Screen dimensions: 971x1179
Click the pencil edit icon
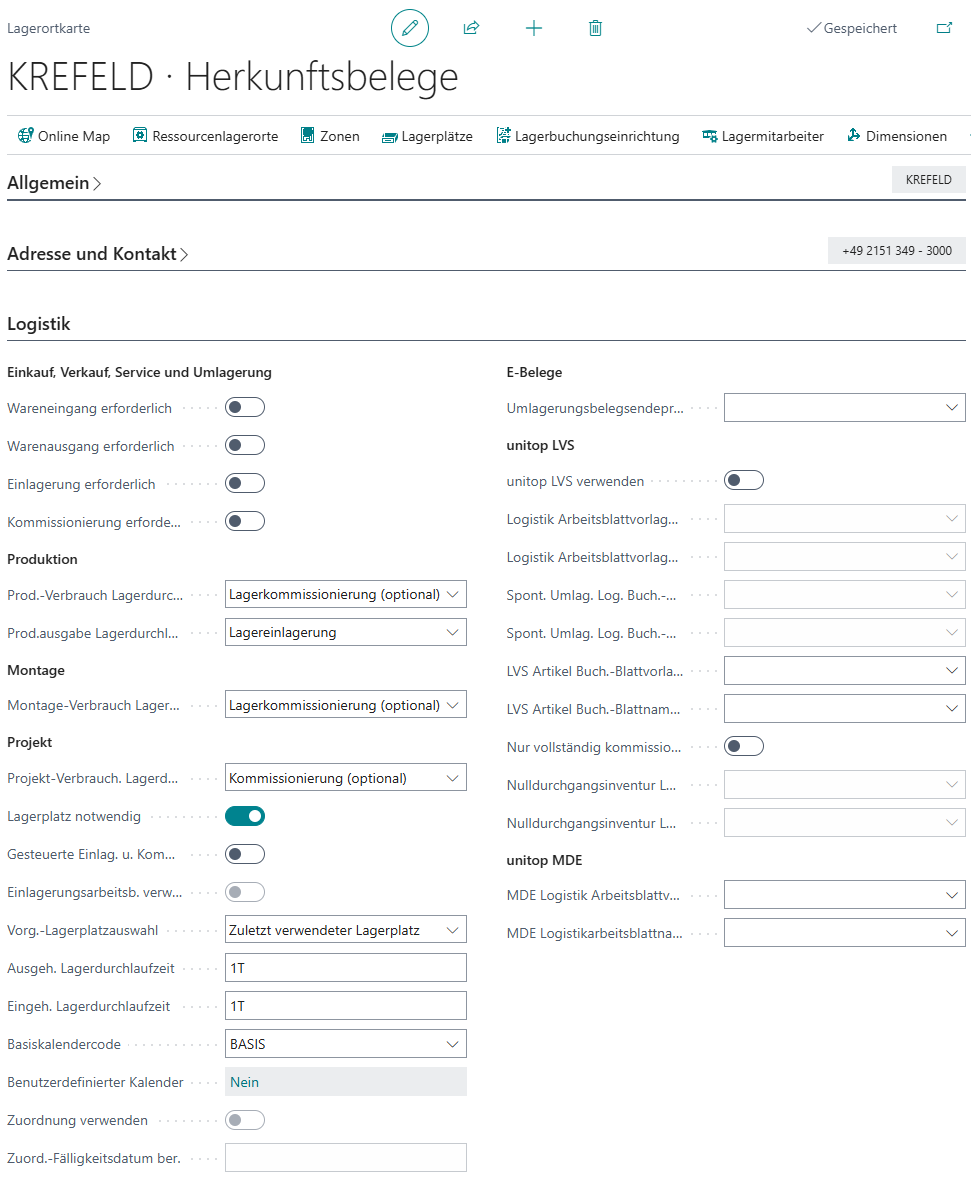(409, 28)
